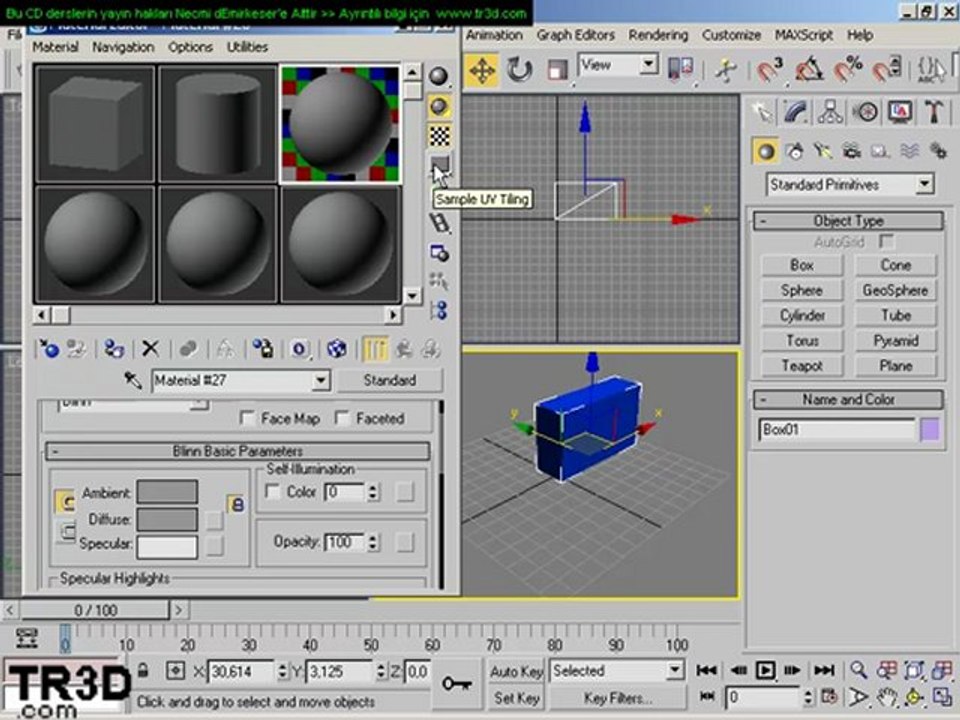Enable the Face Map checkbox
This screenshot has height=720, width=960.
(x=247, y=419)
